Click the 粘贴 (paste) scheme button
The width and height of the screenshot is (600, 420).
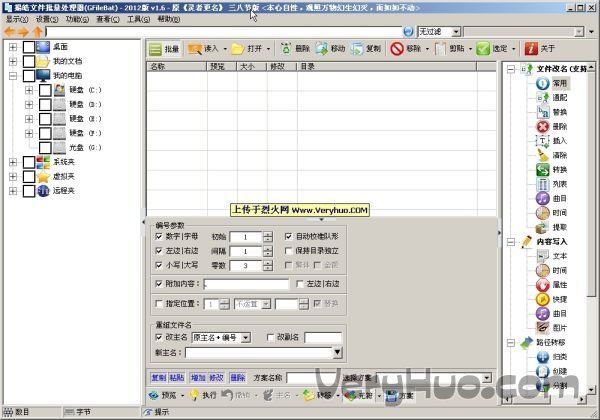[x=177, y=378]
